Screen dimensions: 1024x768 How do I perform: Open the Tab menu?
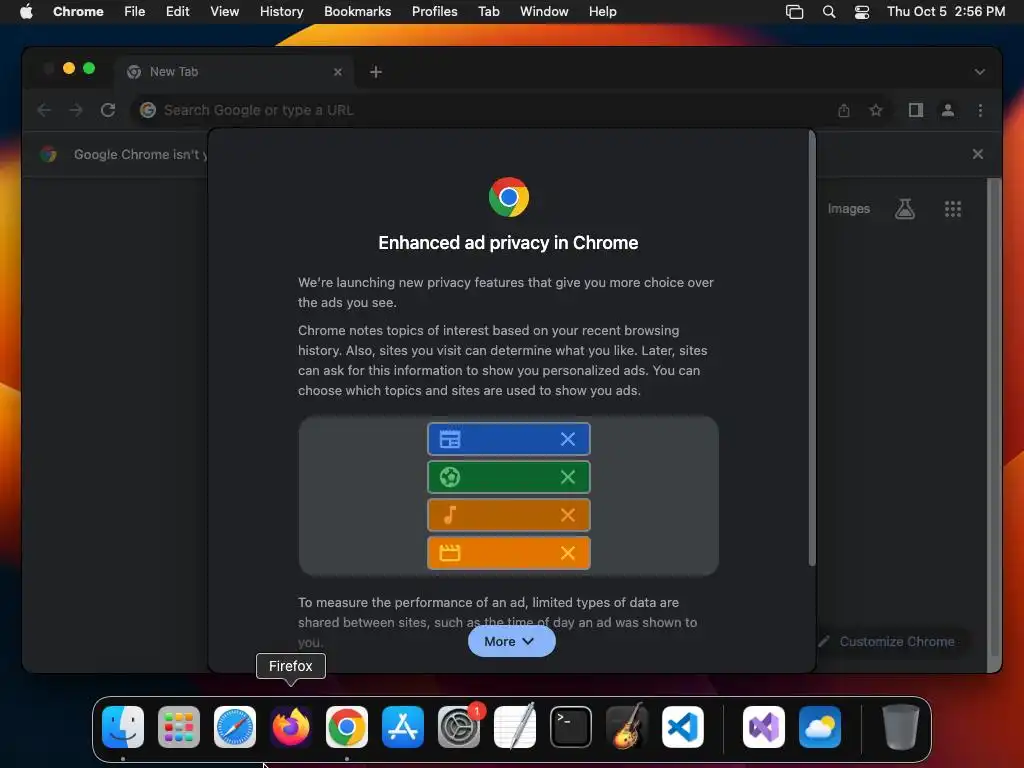[488, 12]
